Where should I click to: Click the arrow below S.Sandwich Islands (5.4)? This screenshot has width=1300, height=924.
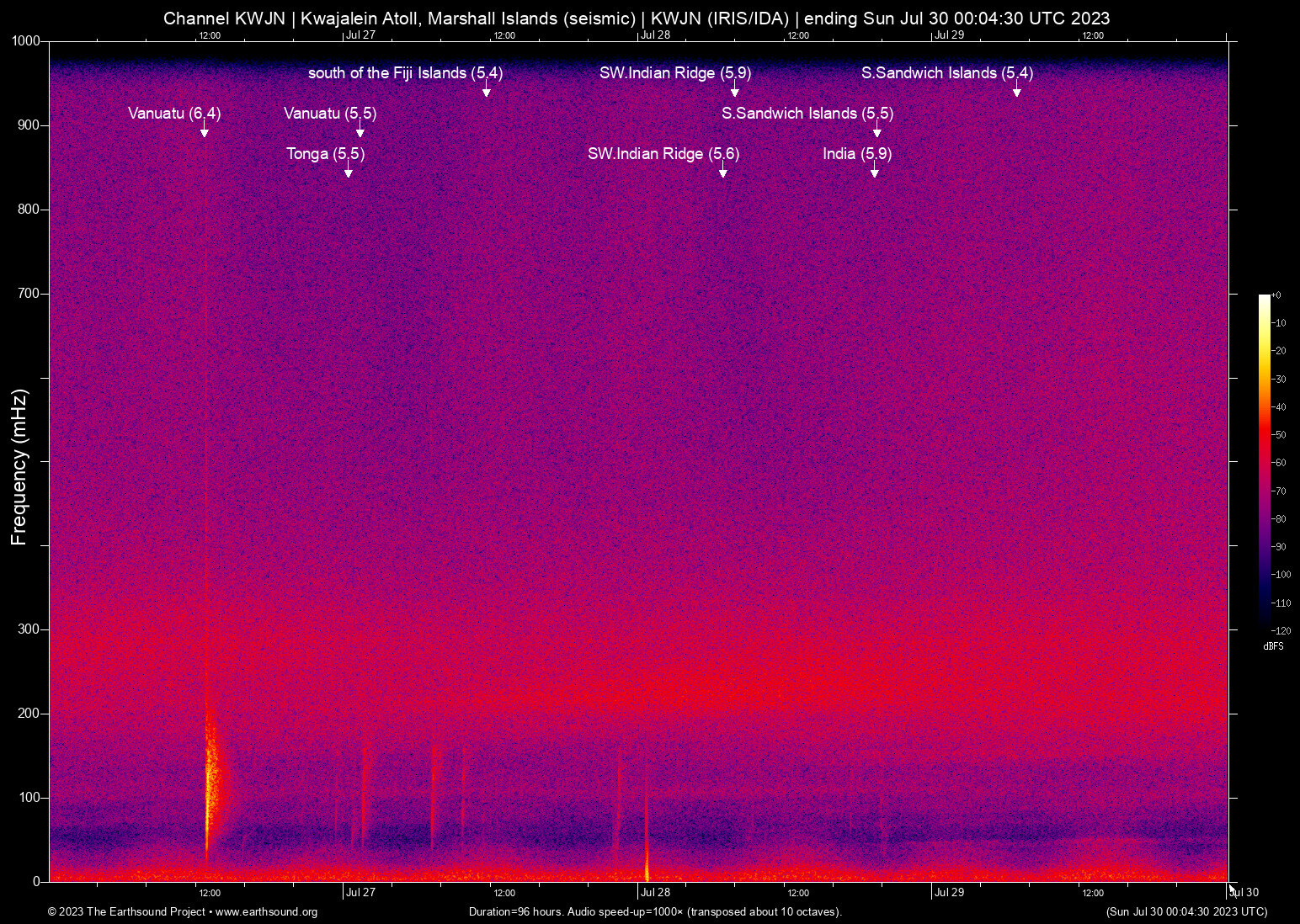click(x=1017, y=91)
